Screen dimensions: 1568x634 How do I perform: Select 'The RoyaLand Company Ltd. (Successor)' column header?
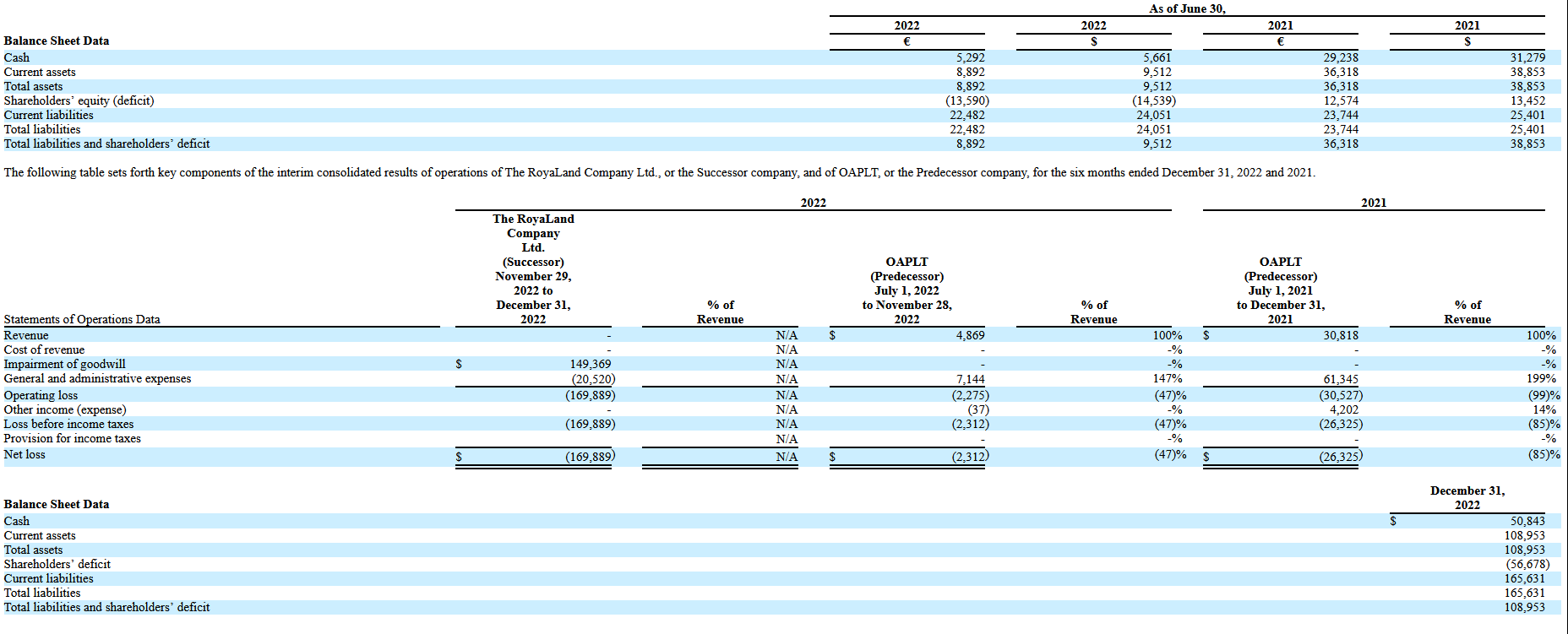pos(533,268)
